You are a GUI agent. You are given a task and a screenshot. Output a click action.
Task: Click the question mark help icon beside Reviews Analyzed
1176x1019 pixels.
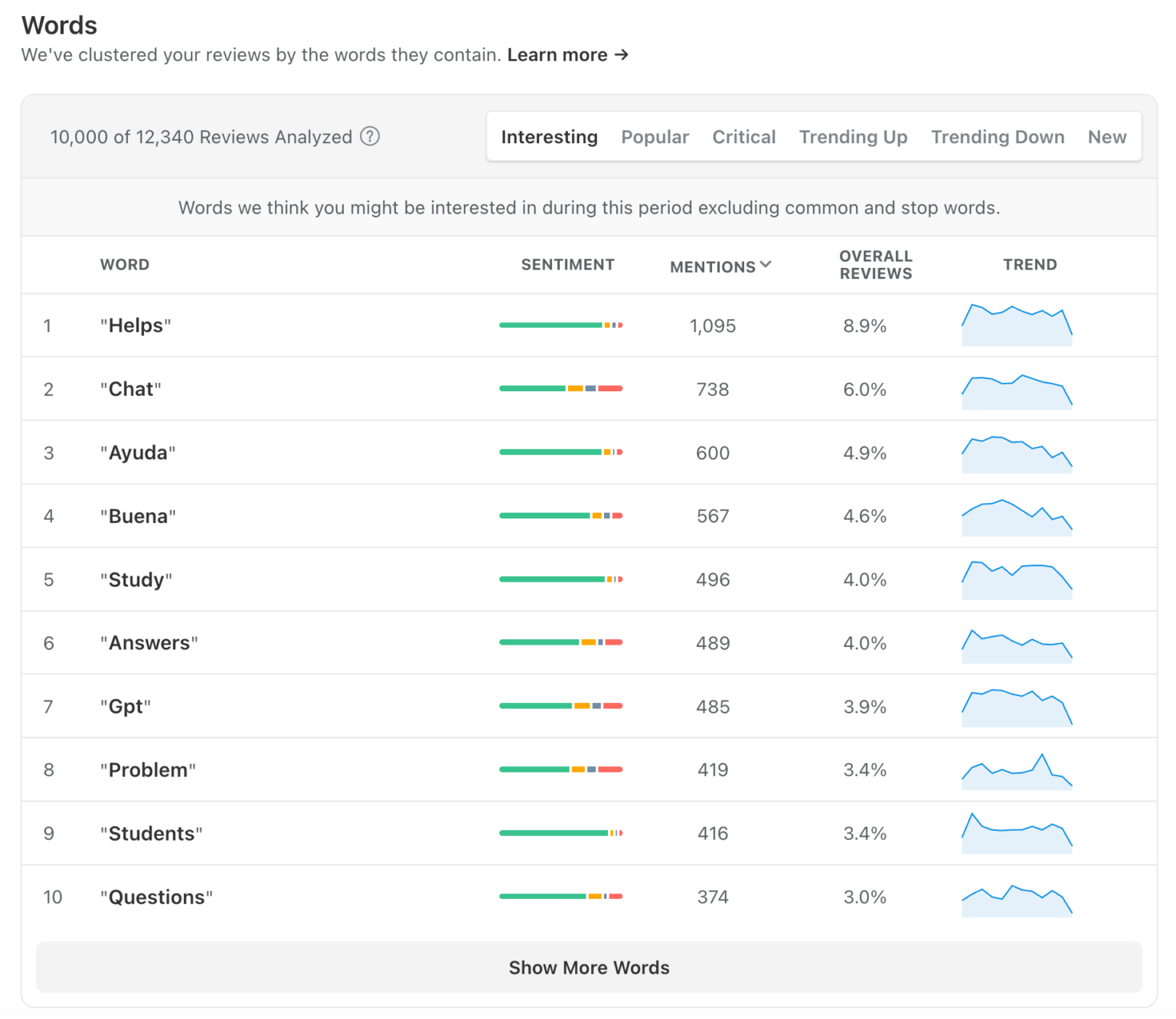pyautogui.click(x=370, y=136)
